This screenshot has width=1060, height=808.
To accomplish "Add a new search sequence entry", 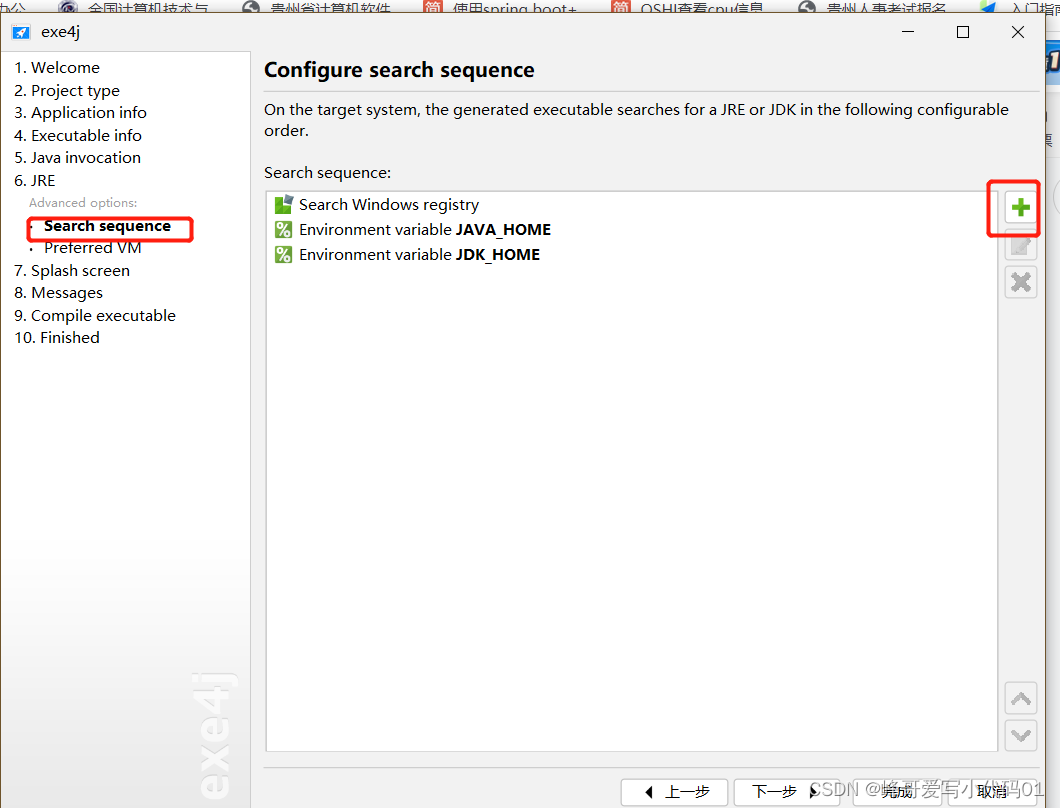I will click(1020, 207).
